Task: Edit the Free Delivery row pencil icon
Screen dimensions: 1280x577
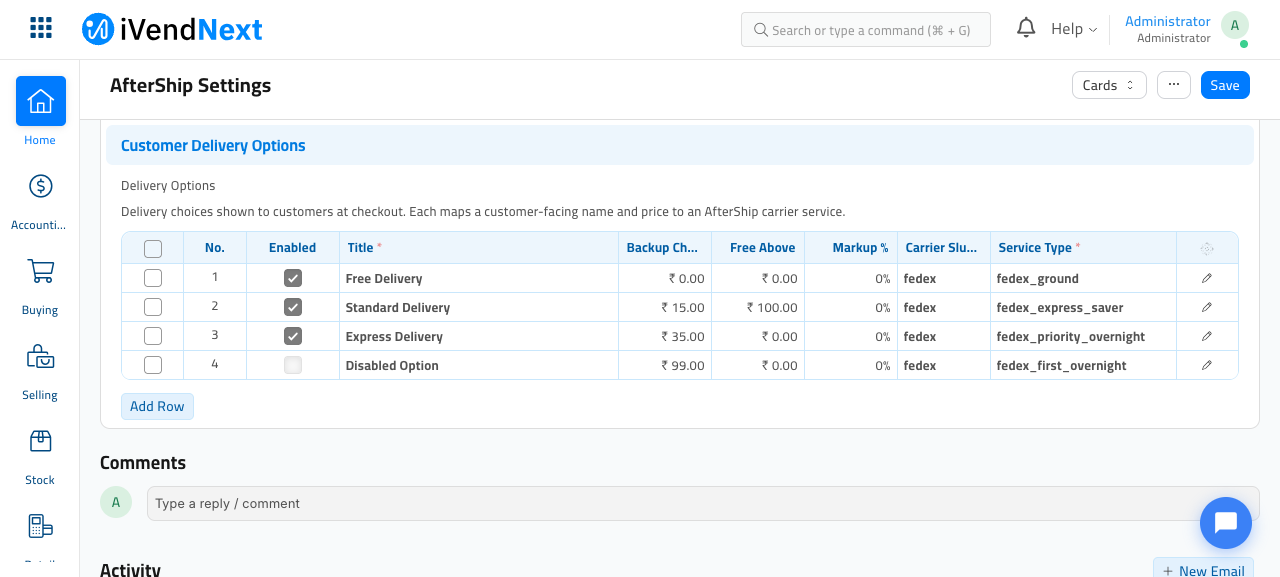Action: coord(1207,278)
